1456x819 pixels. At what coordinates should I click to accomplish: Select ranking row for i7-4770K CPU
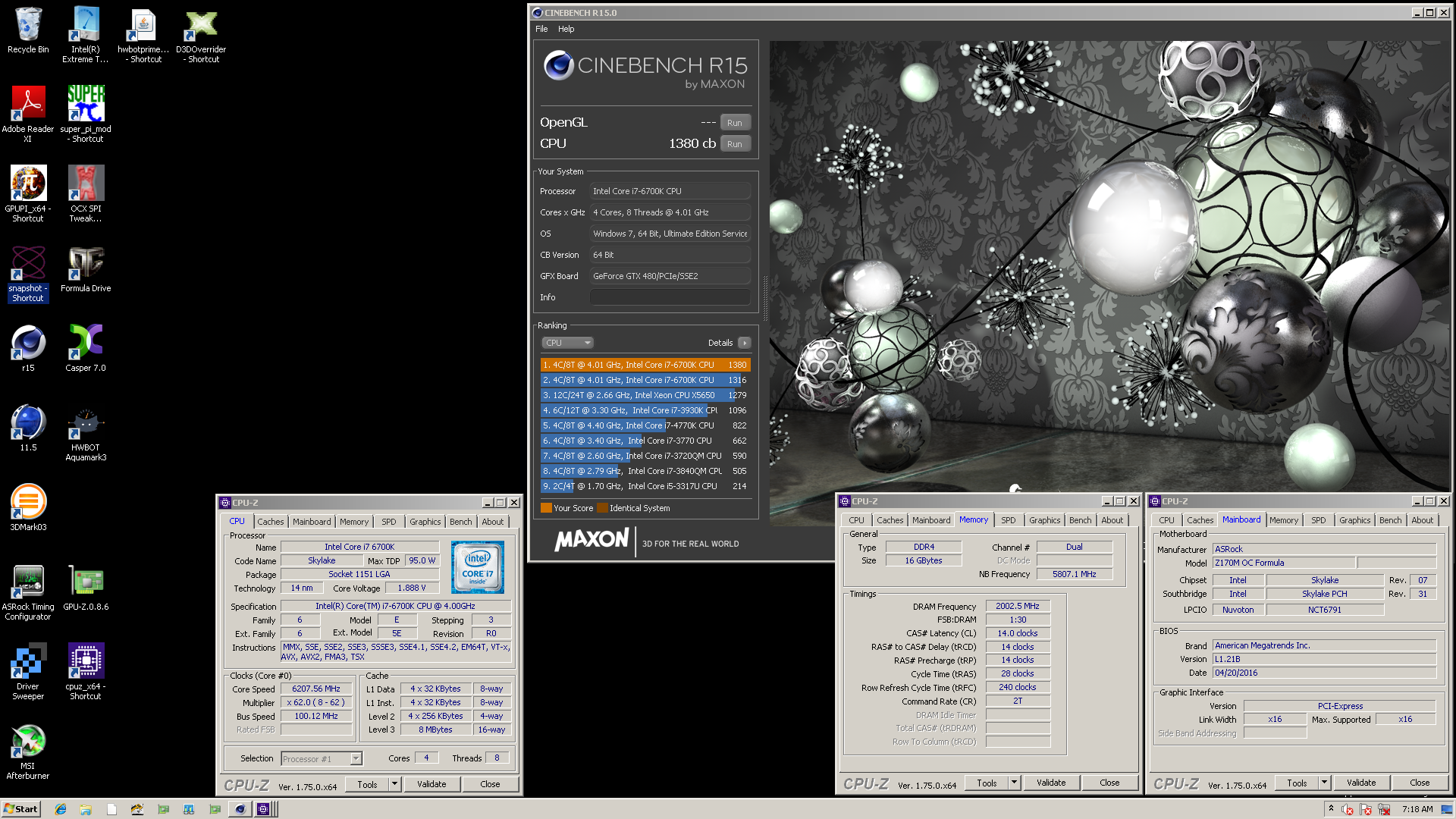coord(645,425)
